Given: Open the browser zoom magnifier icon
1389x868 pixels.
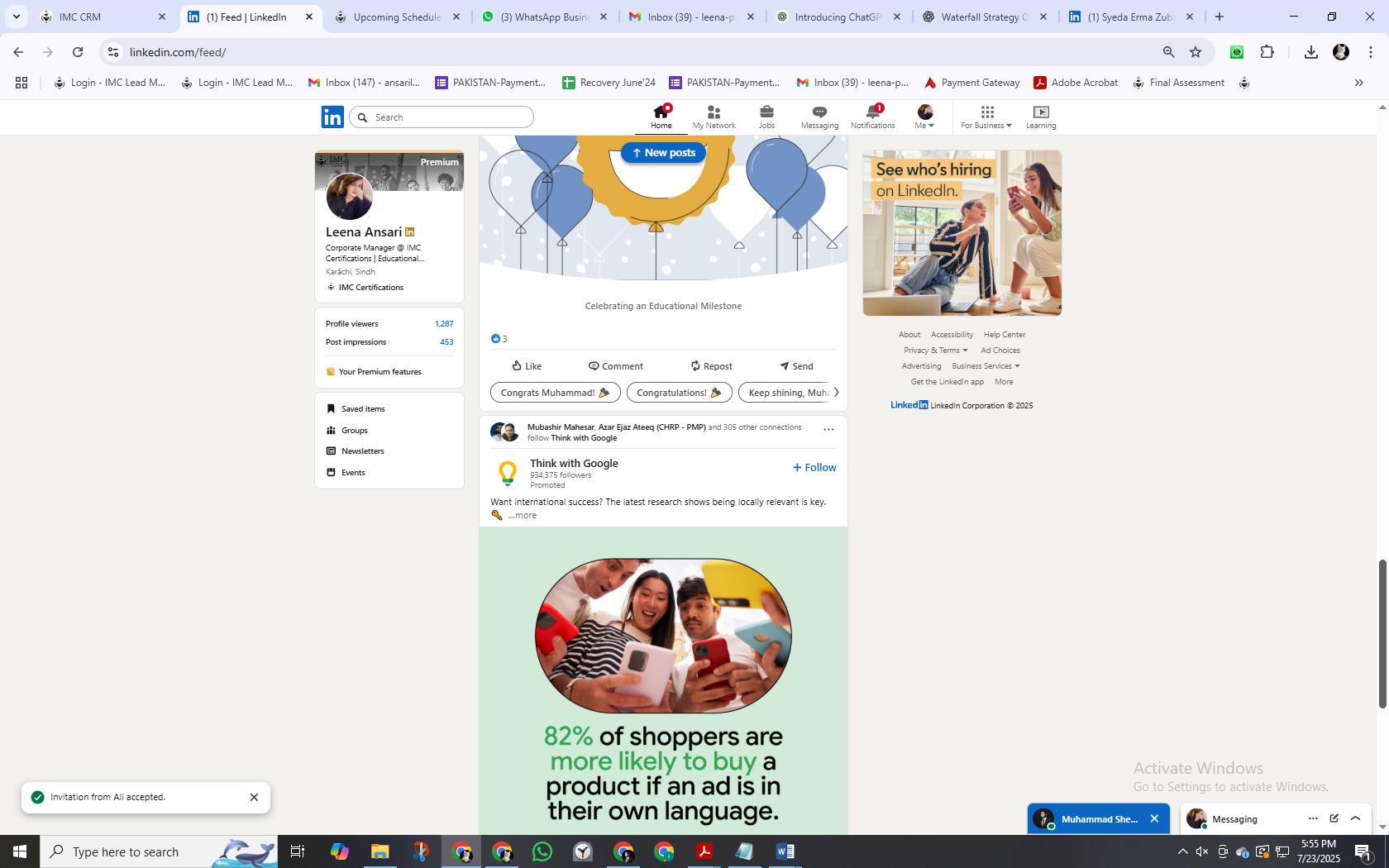Looking at the screenshot, I should [1168, 52].
